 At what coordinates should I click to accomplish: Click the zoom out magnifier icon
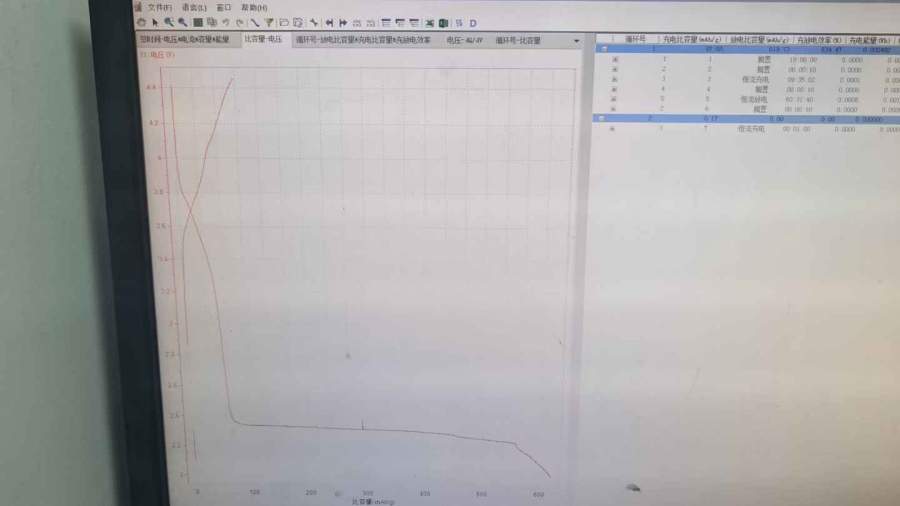pos(183,22)
